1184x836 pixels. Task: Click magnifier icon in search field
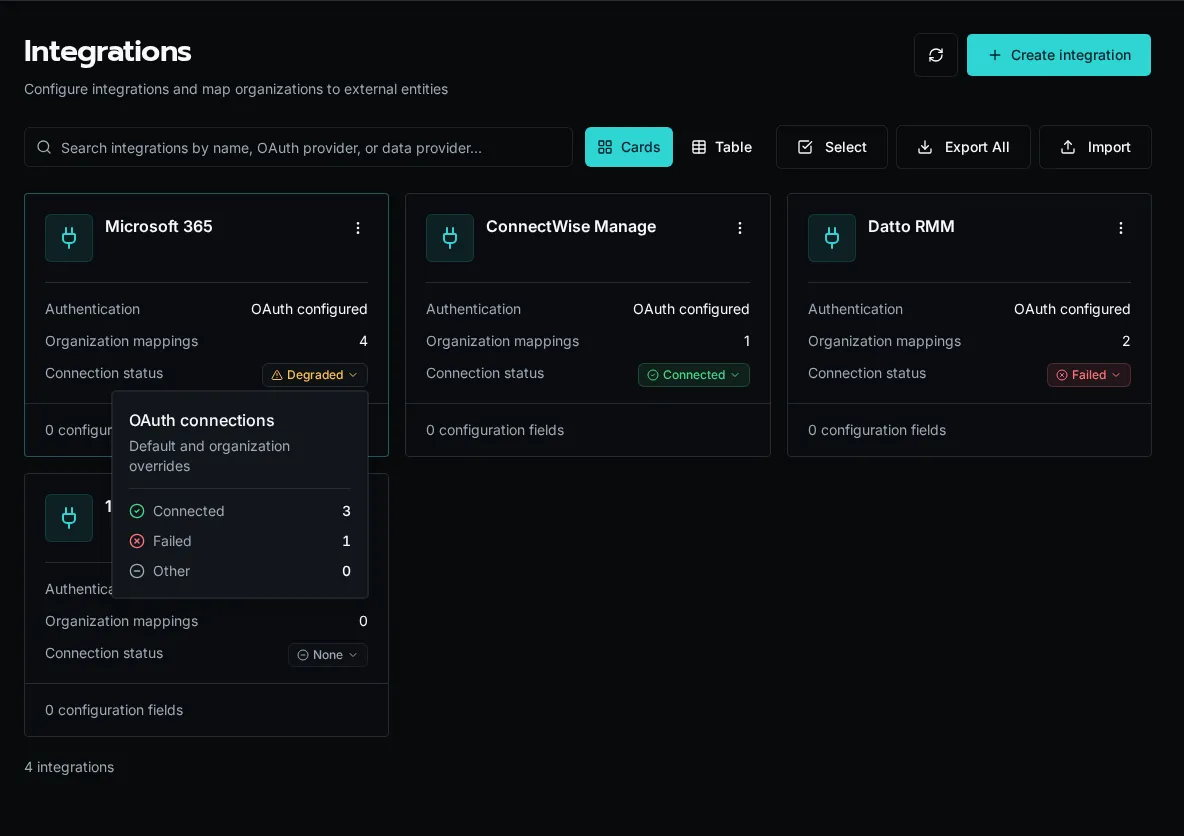pos(44,147)
